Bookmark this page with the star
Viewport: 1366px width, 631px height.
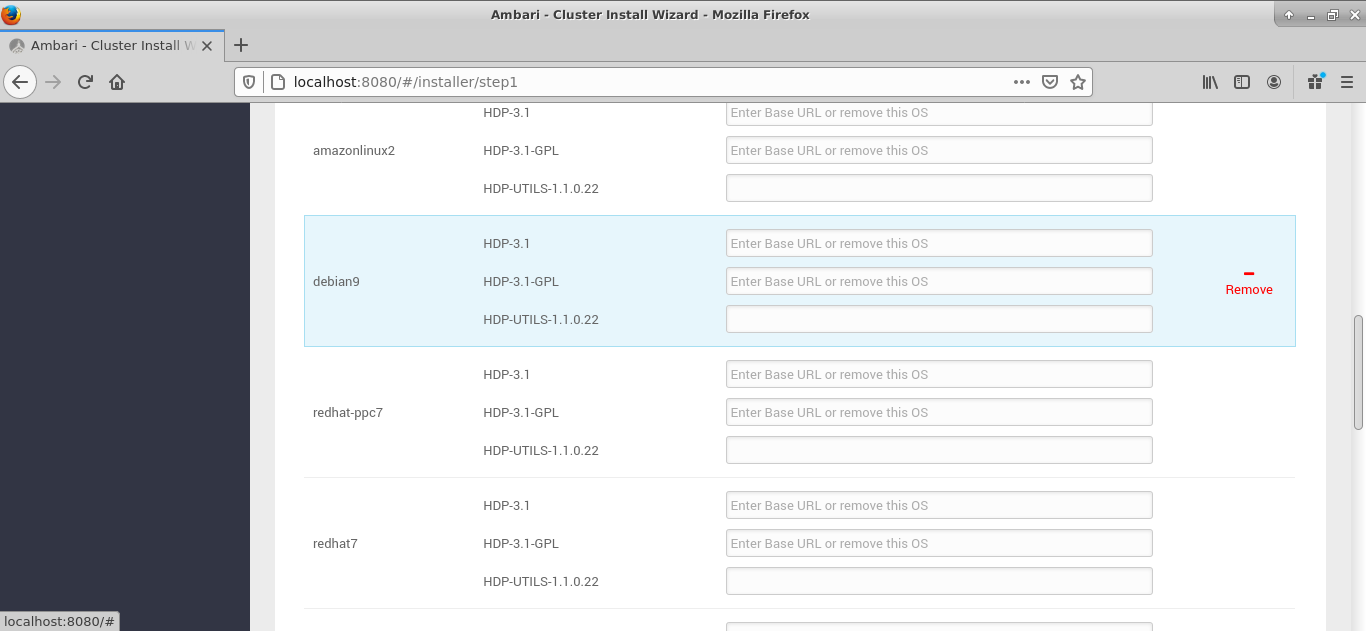pyautogui.click(x=1078, y=82)
